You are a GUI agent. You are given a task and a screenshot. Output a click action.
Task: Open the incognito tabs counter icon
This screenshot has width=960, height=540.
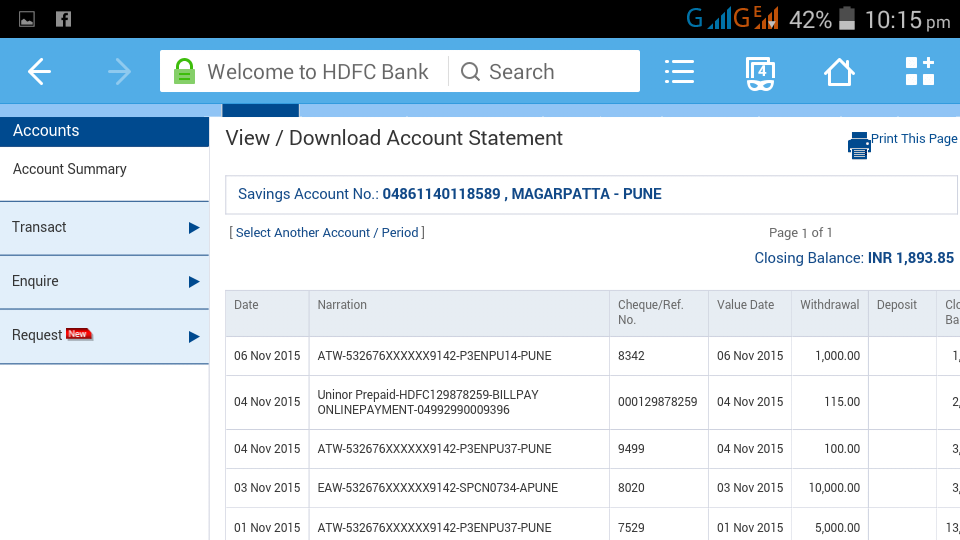coord(760,73)
